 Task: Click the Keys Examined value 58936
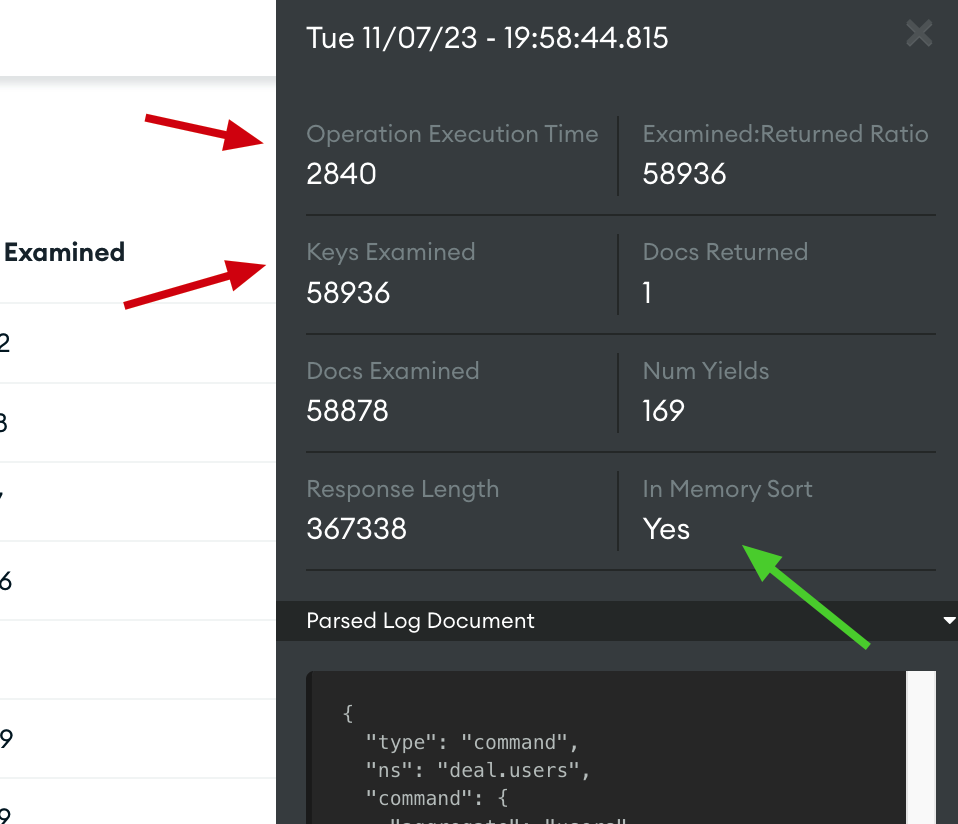(x=348, y=293)
